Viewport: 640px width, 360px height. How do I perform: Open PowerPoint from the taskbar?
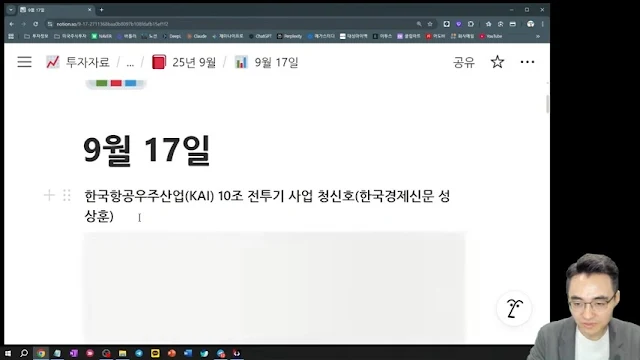(x=171, y=353)
